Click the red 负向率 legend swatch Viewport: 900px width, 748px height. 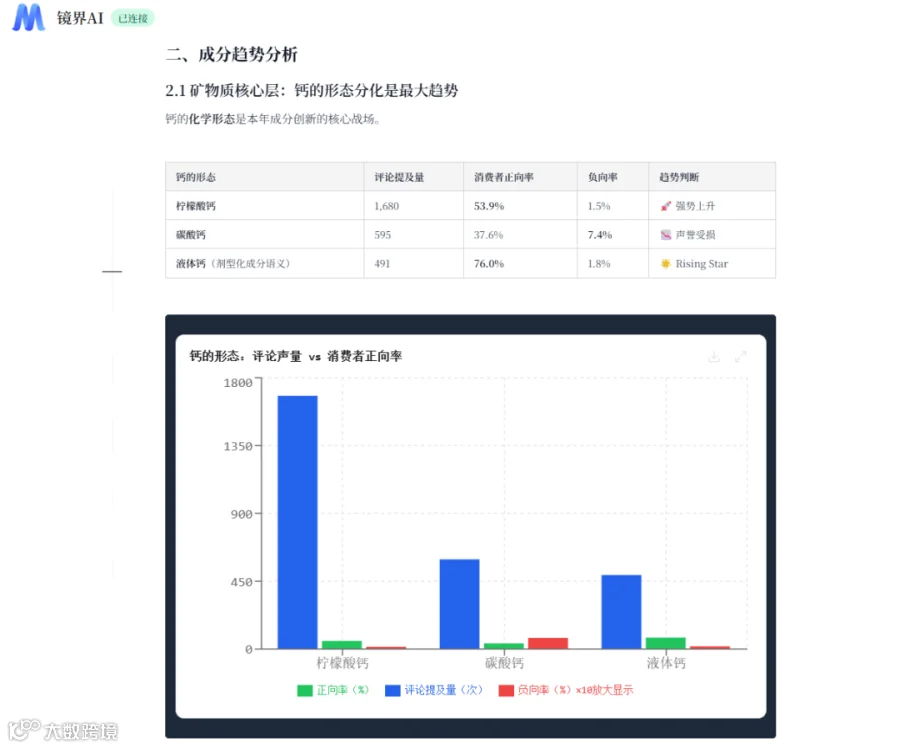coord(506,690)
